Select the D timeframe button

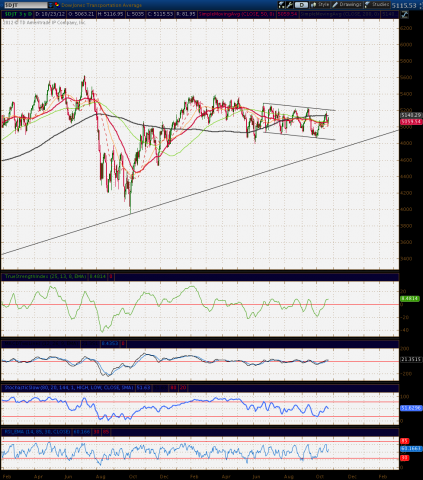(x=301, y=5)
